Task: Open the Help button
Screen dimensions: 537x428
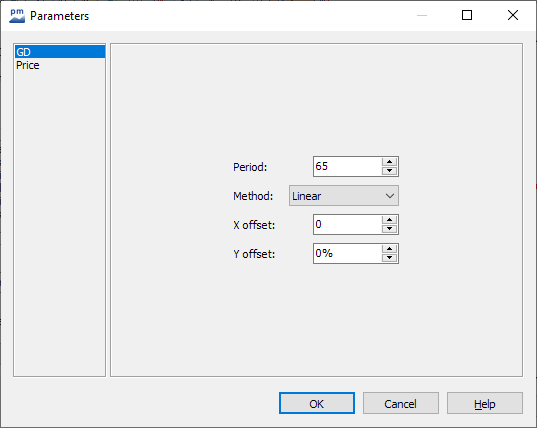Action: [485, 403]
